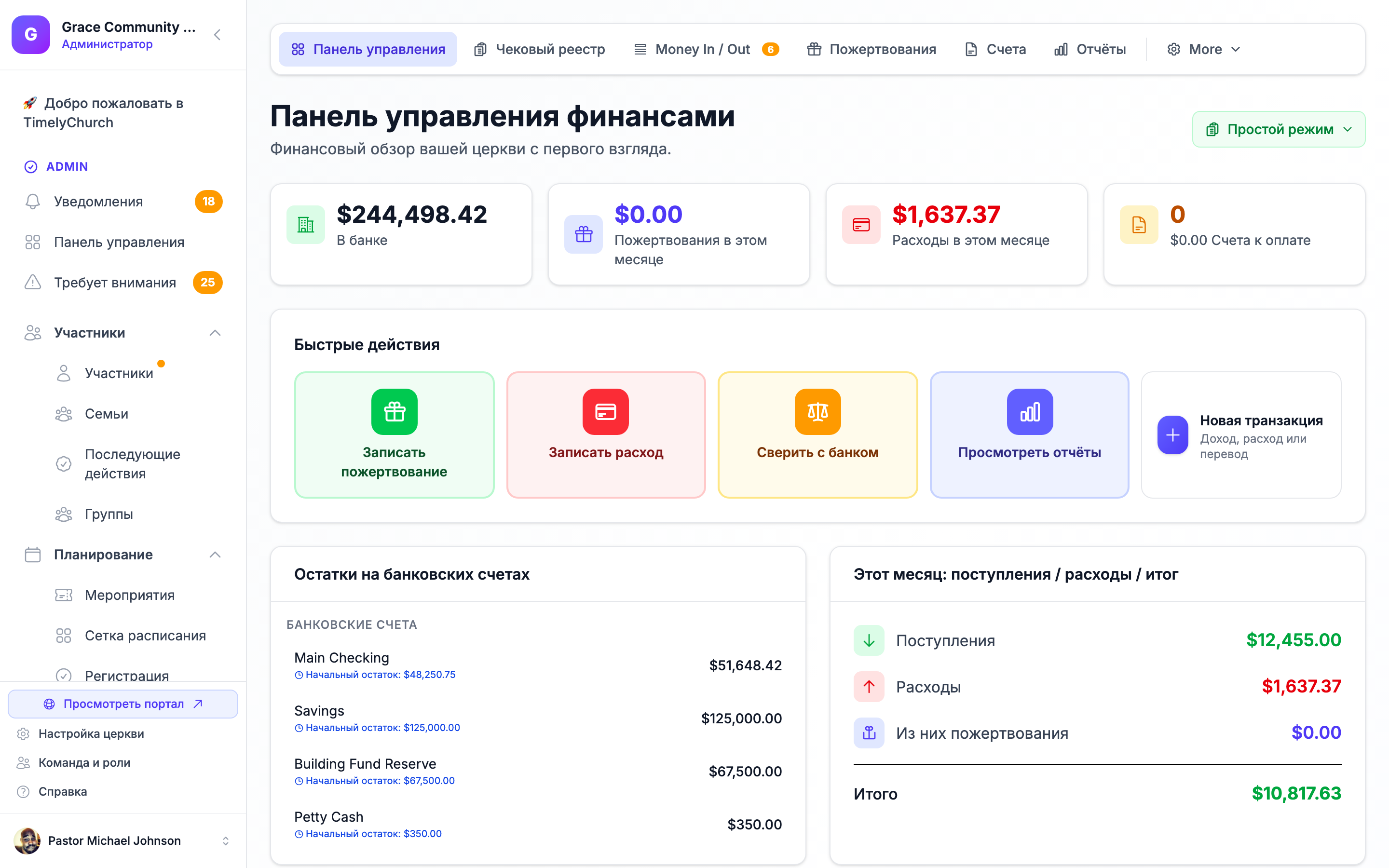This screenshot has height=868, width=1389.
Task: Open the More dropdown in top navigation
Action: tap(1204, 49)
